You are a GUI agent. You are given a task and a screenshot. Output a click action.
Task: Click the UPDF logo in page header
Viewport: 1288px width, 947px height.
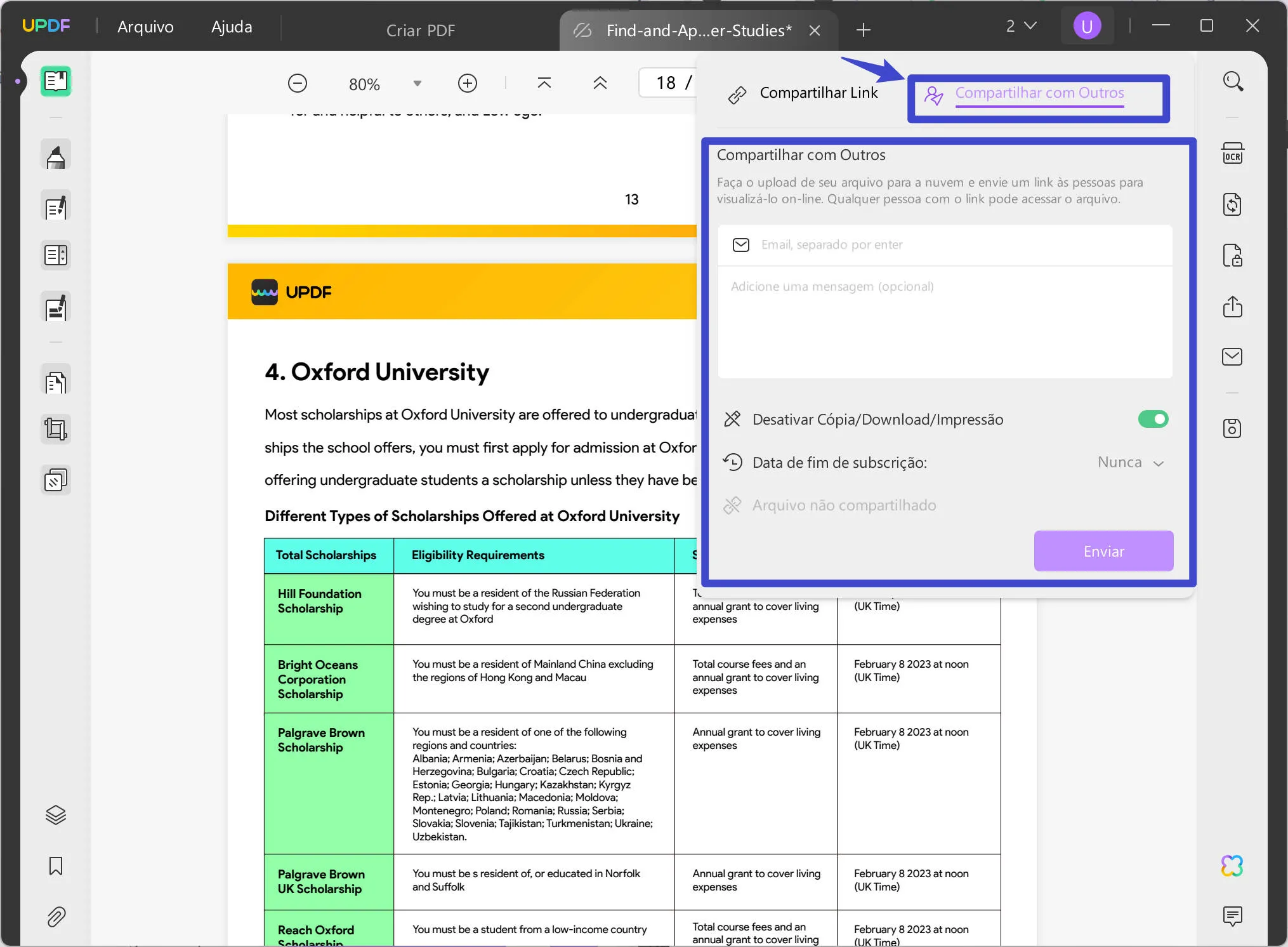[x=291, y=292]
